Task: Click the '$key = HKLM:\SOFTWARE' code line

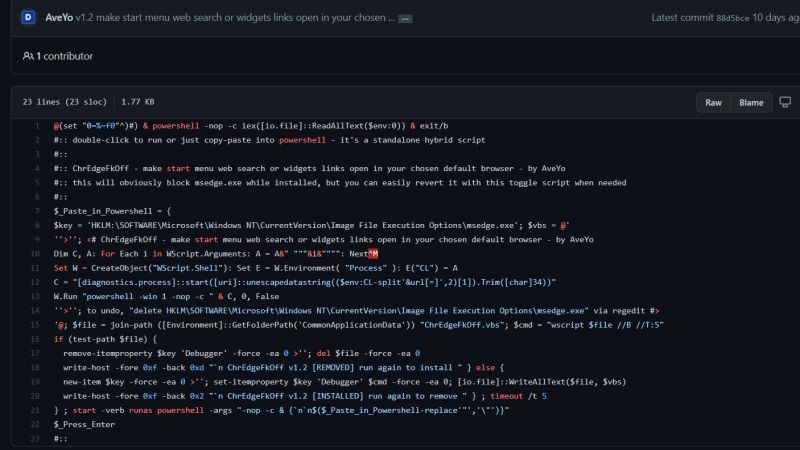Action: click(311, 225)
